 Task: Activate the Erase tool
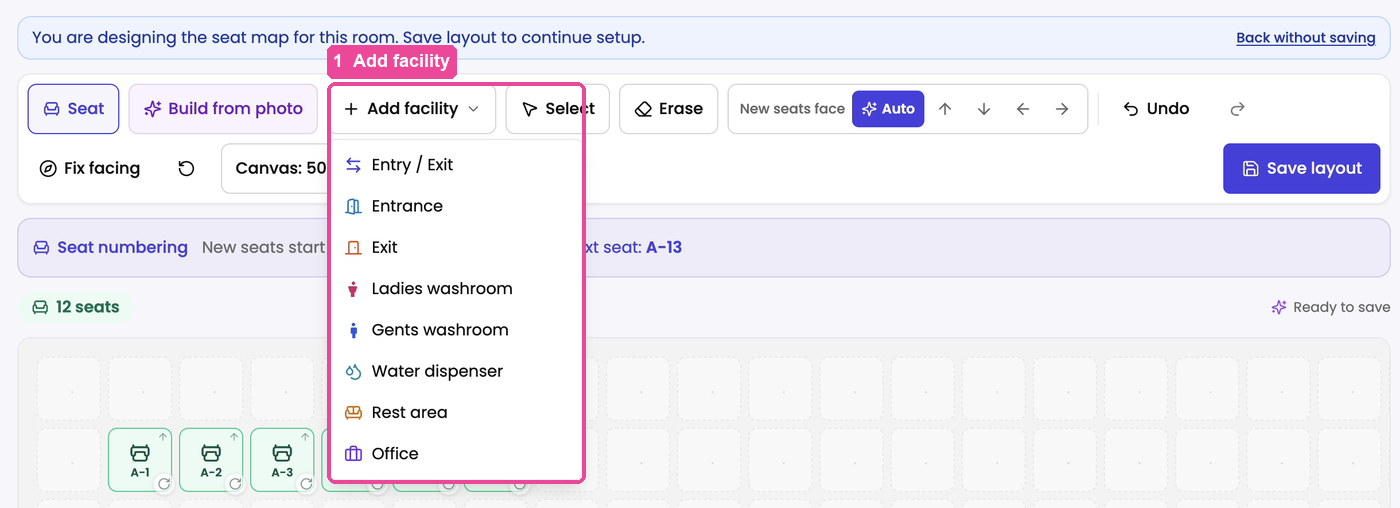point(669,109)
